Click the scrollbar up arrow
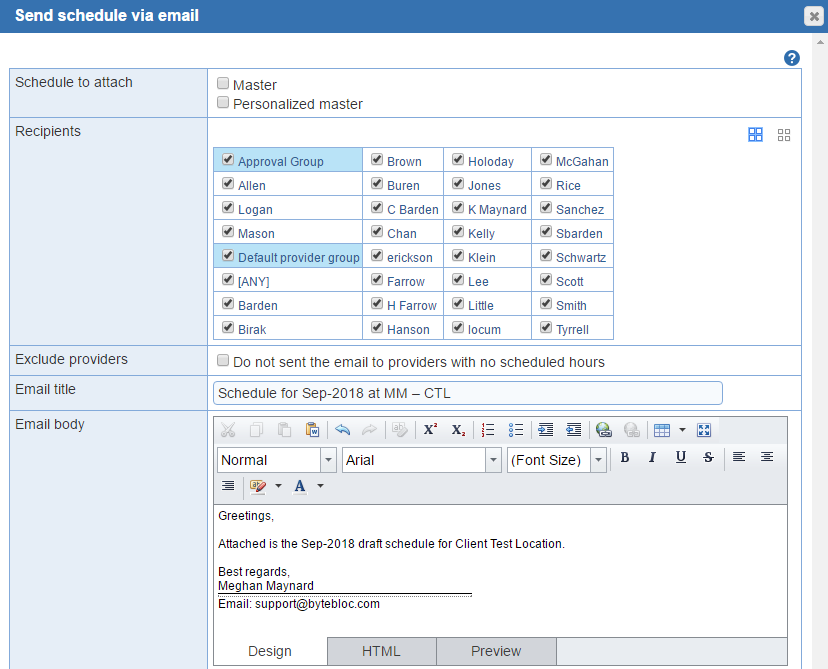 pyautogui.click(x=820, y=42)
